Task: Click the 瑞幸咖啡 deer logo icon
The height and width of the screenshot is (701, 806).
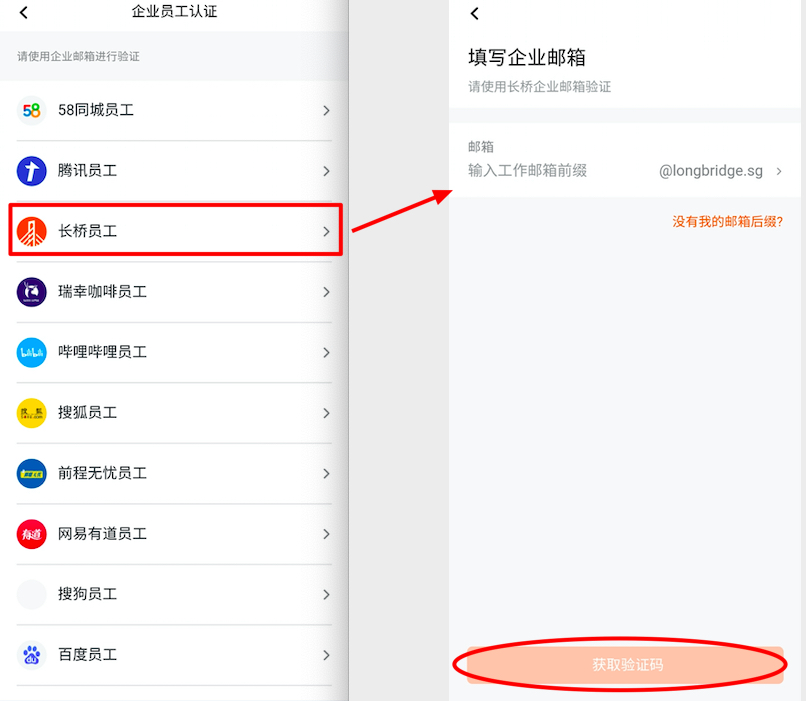Action: click(x=31, y=292)
